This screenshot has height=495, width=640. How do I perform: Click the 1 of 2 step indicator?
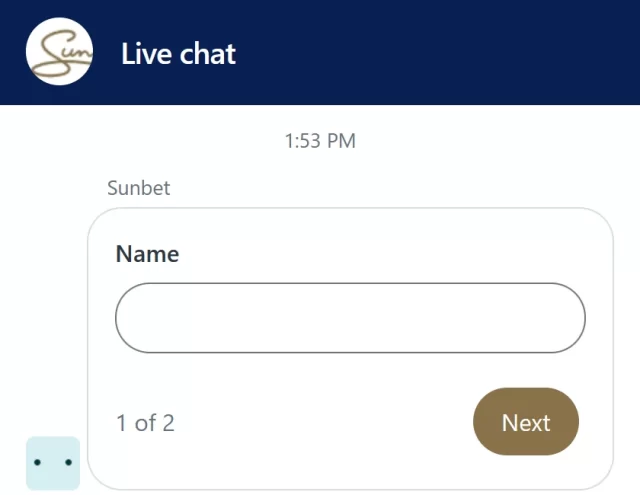145,423
